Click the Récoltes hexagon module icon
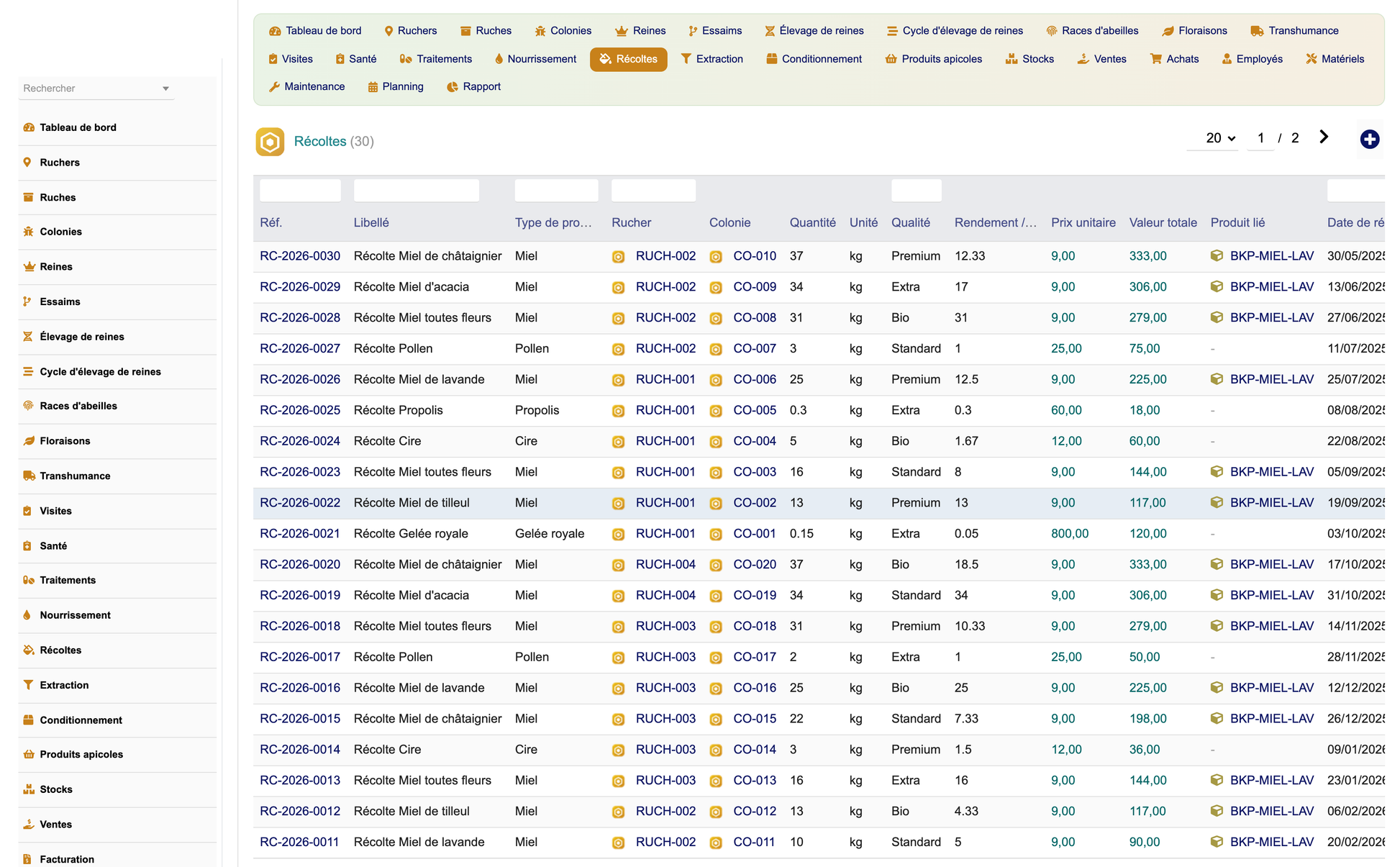Screen dimensions: 1400x867 [270, 142]
